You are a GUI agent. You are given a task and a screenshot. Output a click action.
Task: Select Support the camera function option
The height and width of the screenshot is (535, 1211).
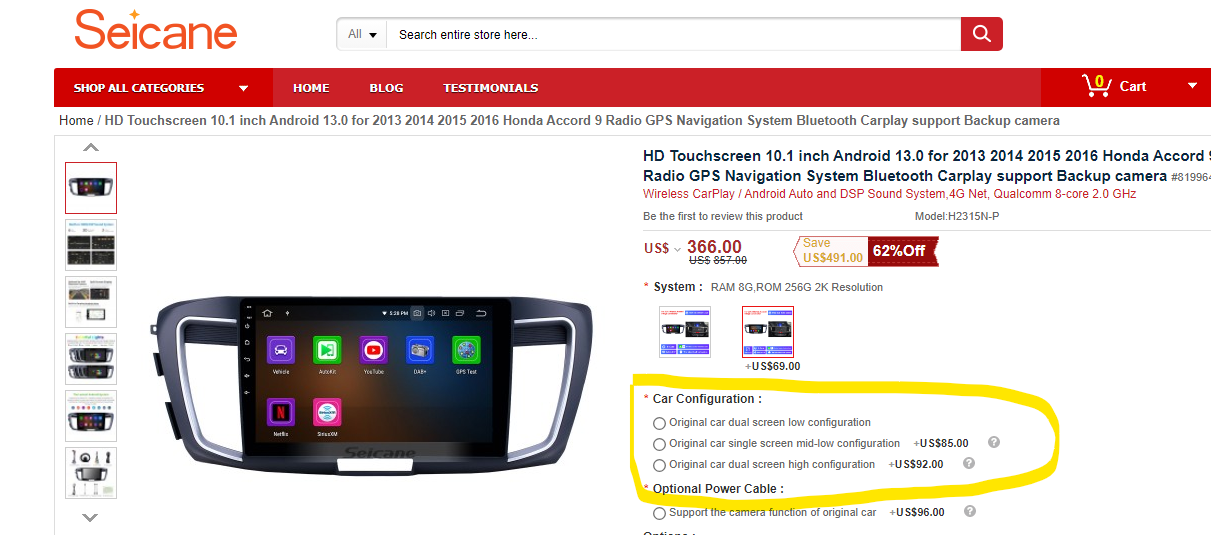(x=659, y=513)
